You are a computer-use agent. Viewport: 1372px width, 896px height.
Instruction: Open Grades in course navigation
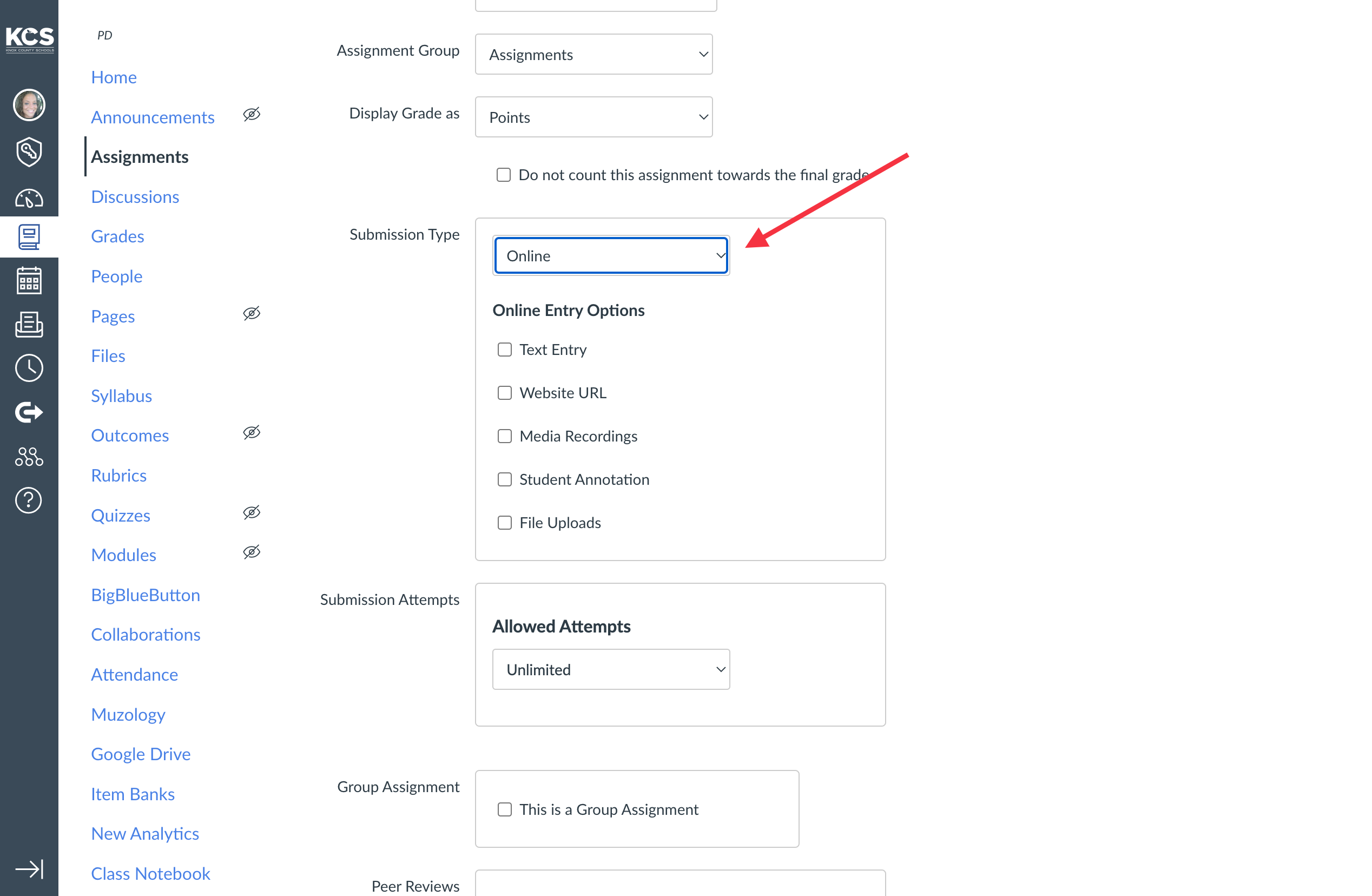pyautogui.click(x=117, y=236)
